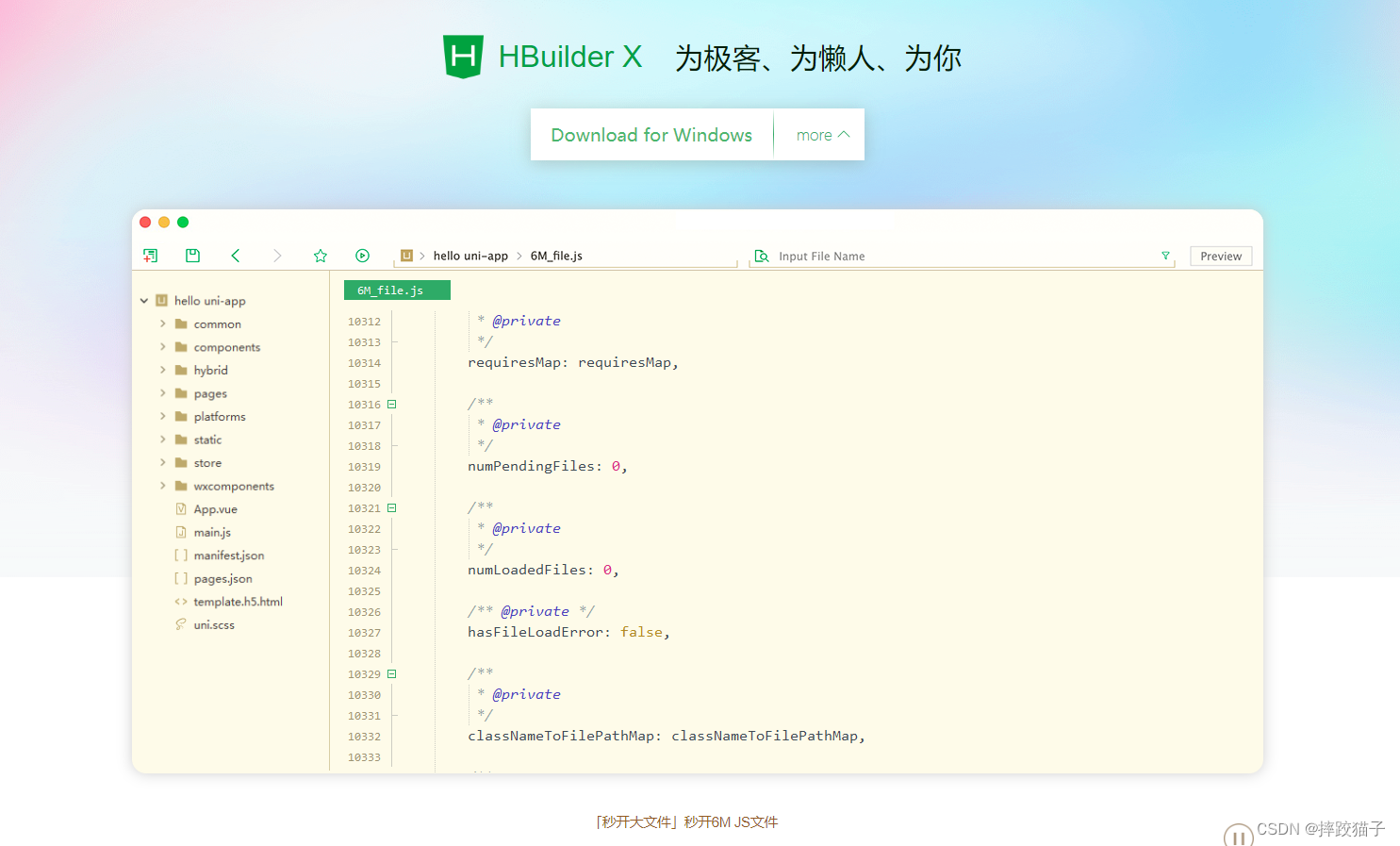Click the template.h5.html code icon
1400x846 pixels.
(181, 602)
